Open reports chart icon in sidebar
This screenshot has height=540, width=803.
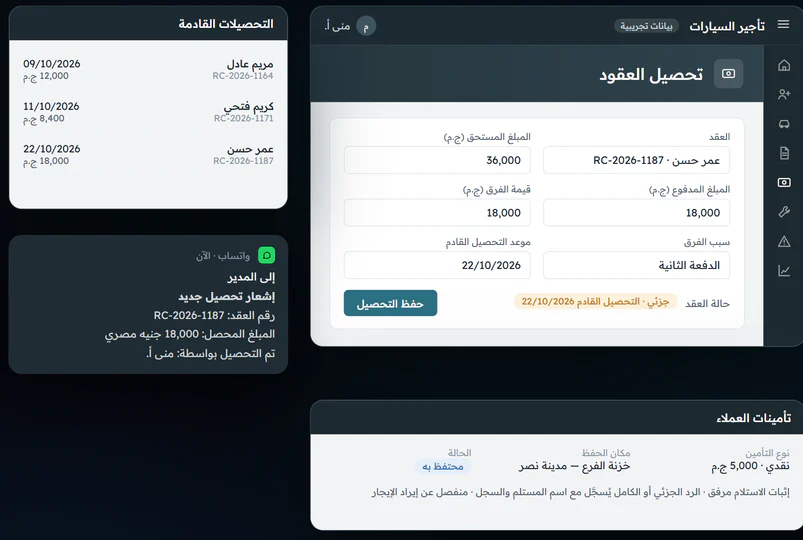coord(784,271)
